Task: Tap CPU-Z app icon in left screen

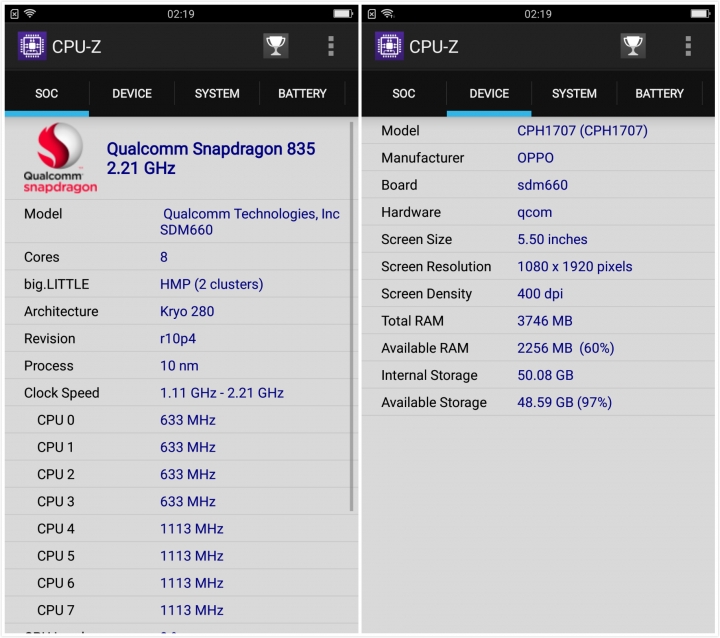Action: [x=32, y=46]
